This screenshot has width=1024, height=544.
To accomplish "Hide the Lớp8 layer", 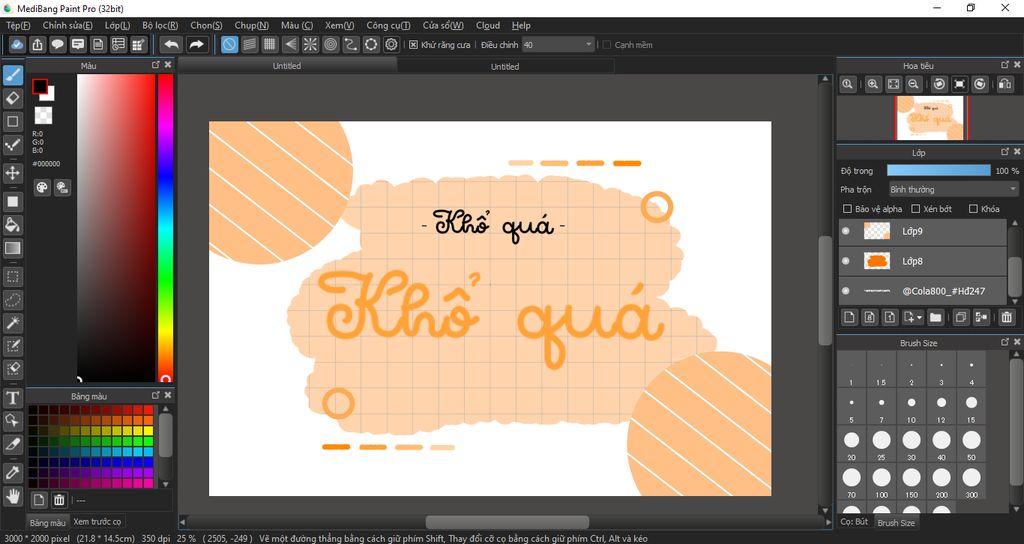I will pos(846,261).
